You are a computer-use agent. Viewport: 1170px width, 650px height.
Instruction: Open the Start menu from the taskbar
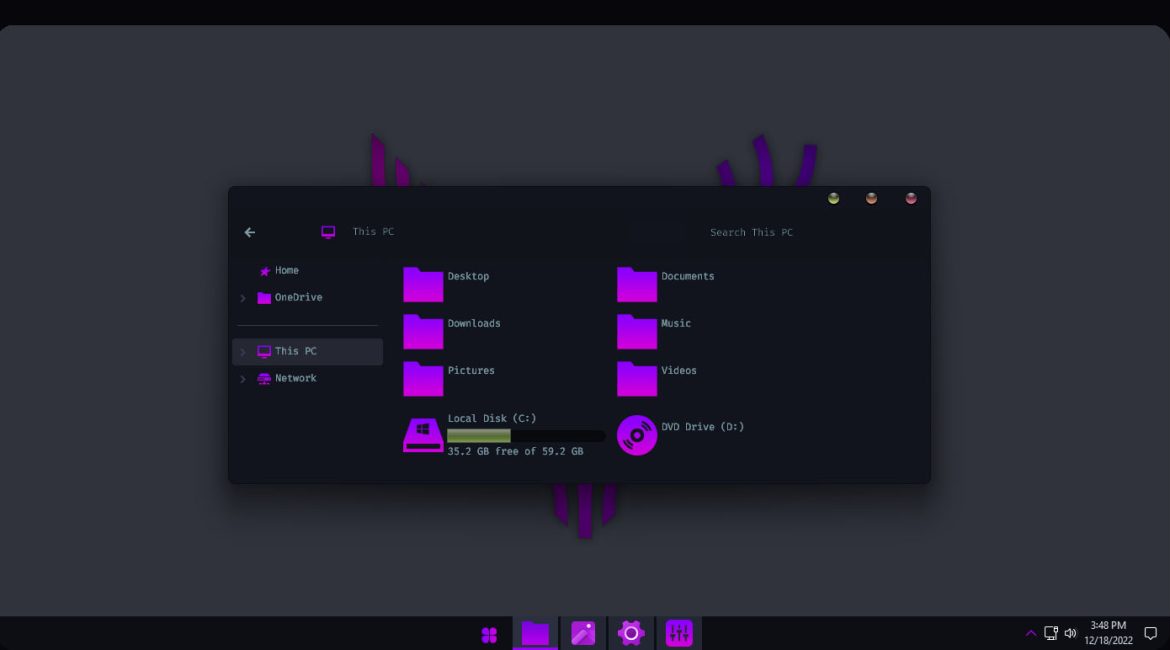pyautogui.click(x=489, y=634)
